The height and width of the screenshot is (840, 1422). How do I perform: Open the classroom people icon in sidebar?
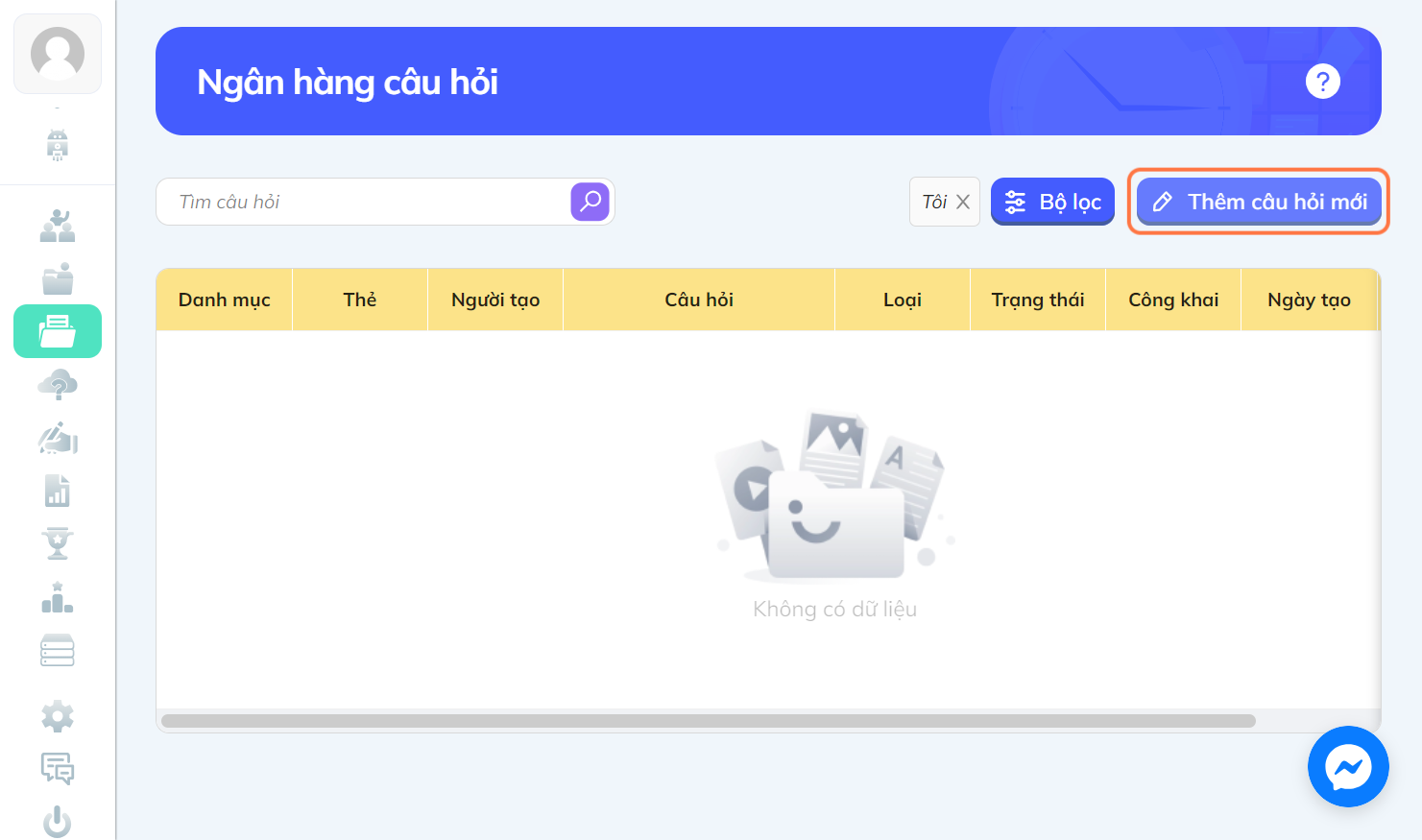tap(58, 226)
